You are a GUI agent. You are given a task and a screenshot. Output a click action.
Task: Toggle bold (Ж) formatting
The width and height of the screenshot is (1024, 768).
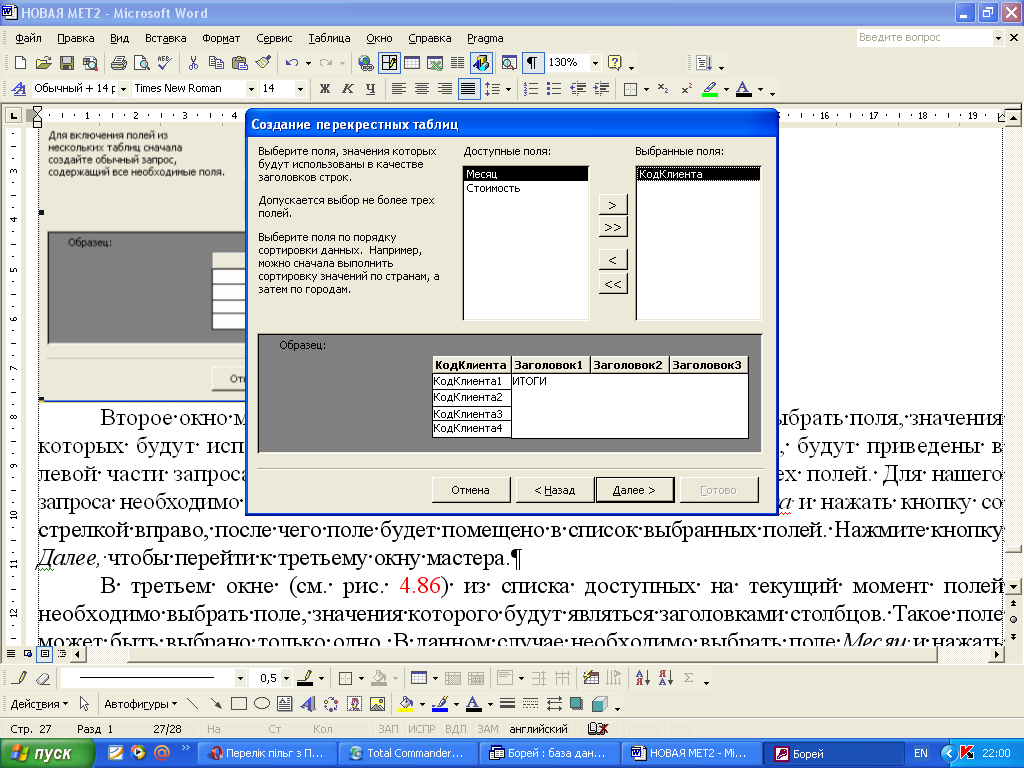click(325, 89)
